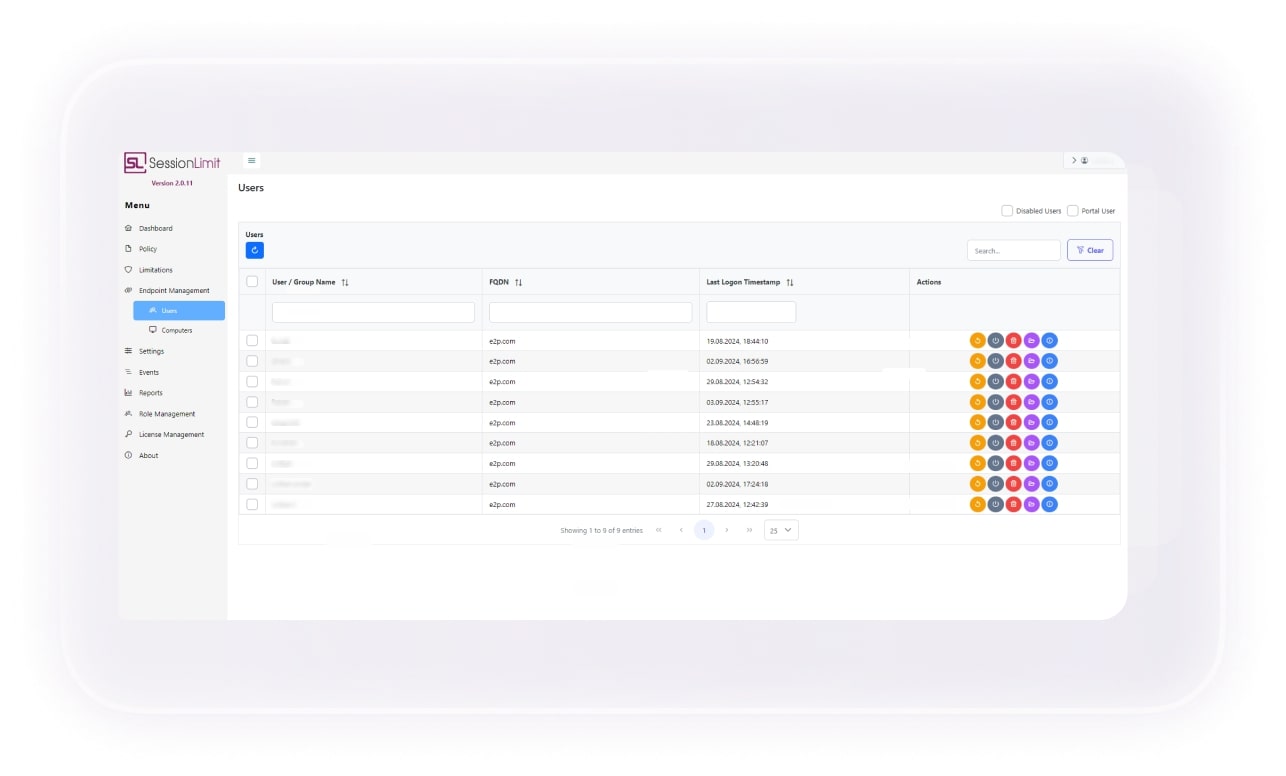Click gray power icon for 29.08.2024, 13:20:48 row
The width and height of the screenshot is (1286, 776).
[996, 463]
